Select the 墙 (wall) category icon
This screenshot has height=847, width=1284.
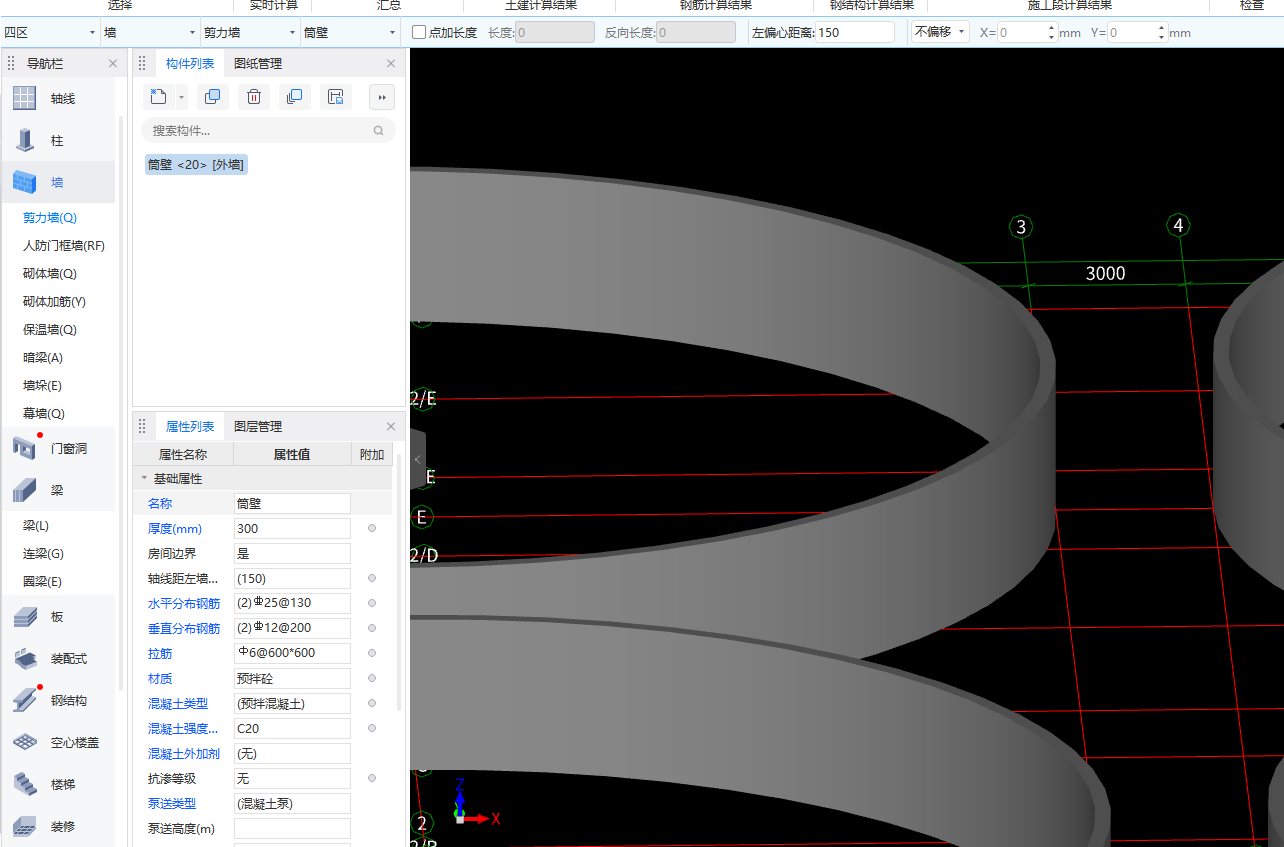(24, 182)
